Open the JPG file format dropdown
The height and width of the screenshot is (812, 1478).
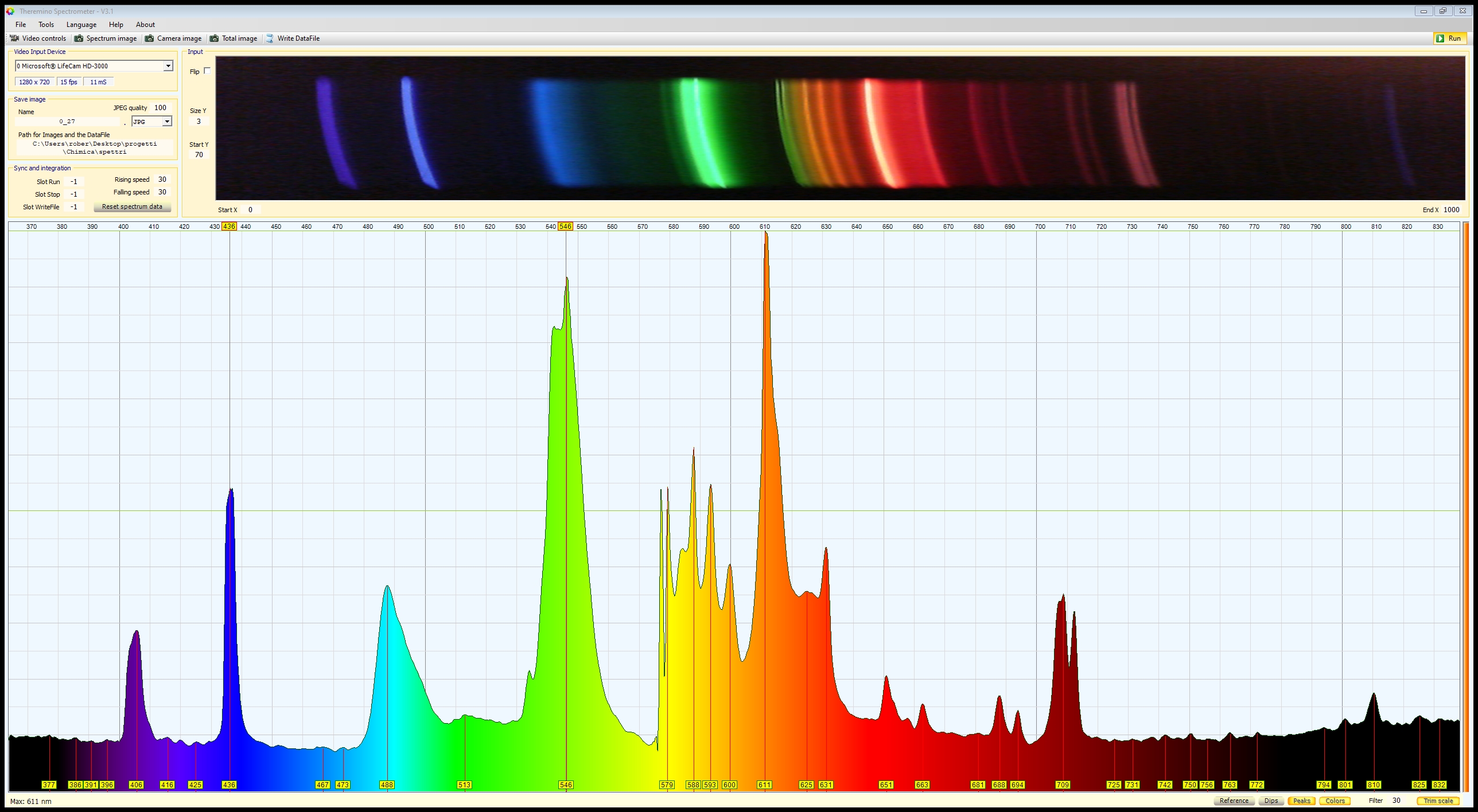167,122
